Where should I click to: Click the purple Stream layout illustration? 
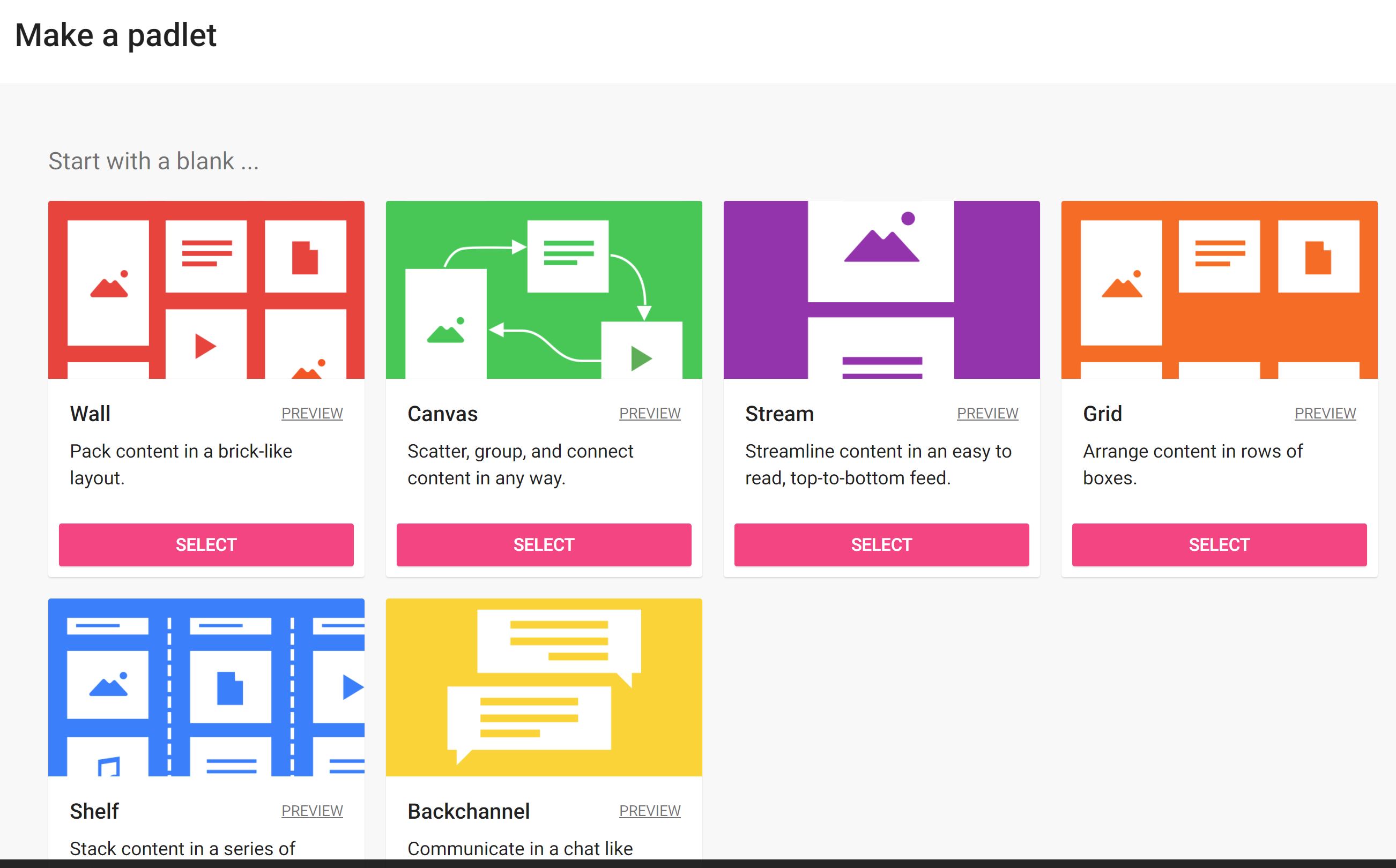pyautogui.click(x=881, y=289)
